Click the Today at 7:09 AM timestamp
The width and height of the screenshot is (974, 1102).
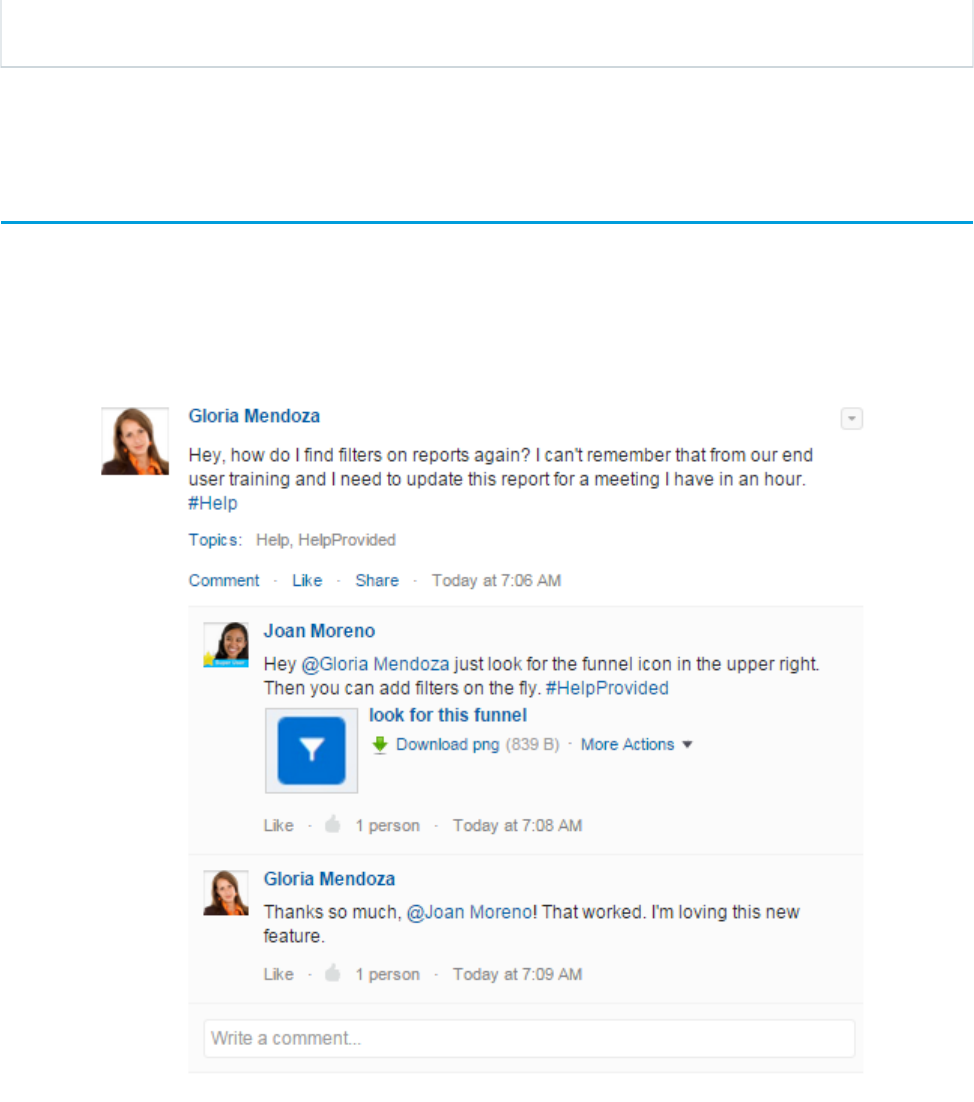517,975
